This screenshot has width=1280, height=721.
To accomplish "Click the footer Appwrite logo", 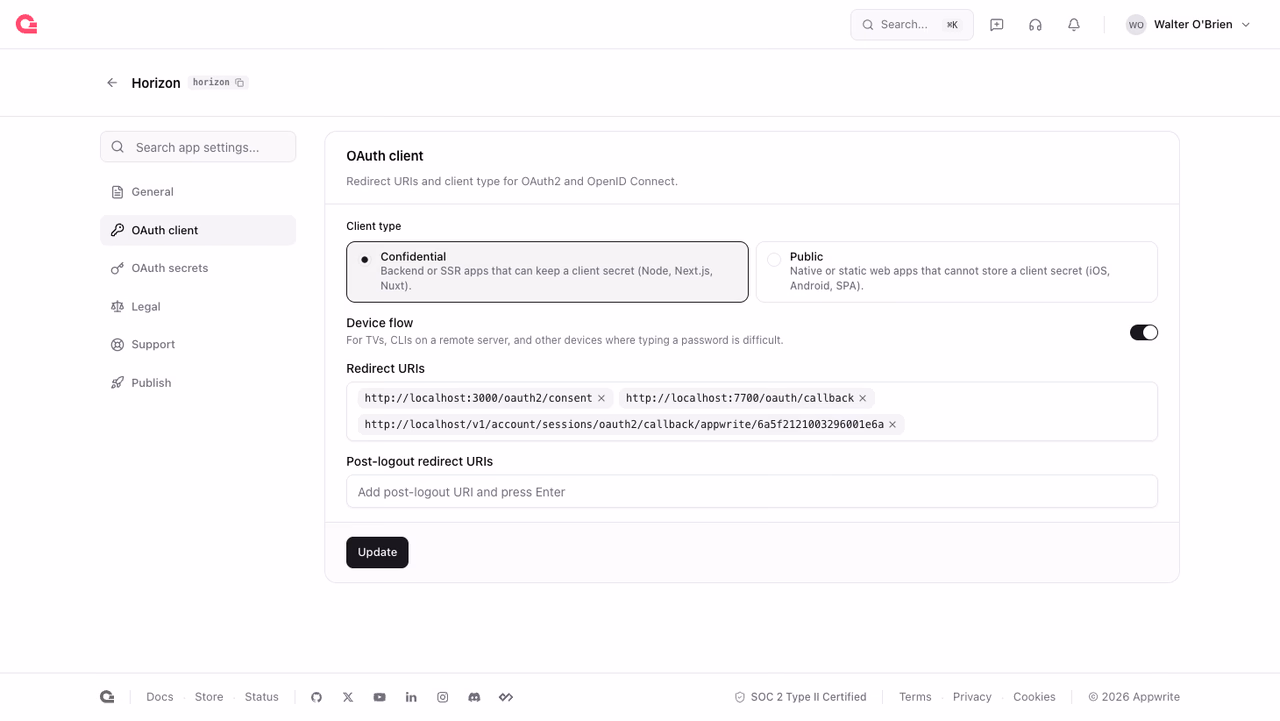I will pos(107,697).
